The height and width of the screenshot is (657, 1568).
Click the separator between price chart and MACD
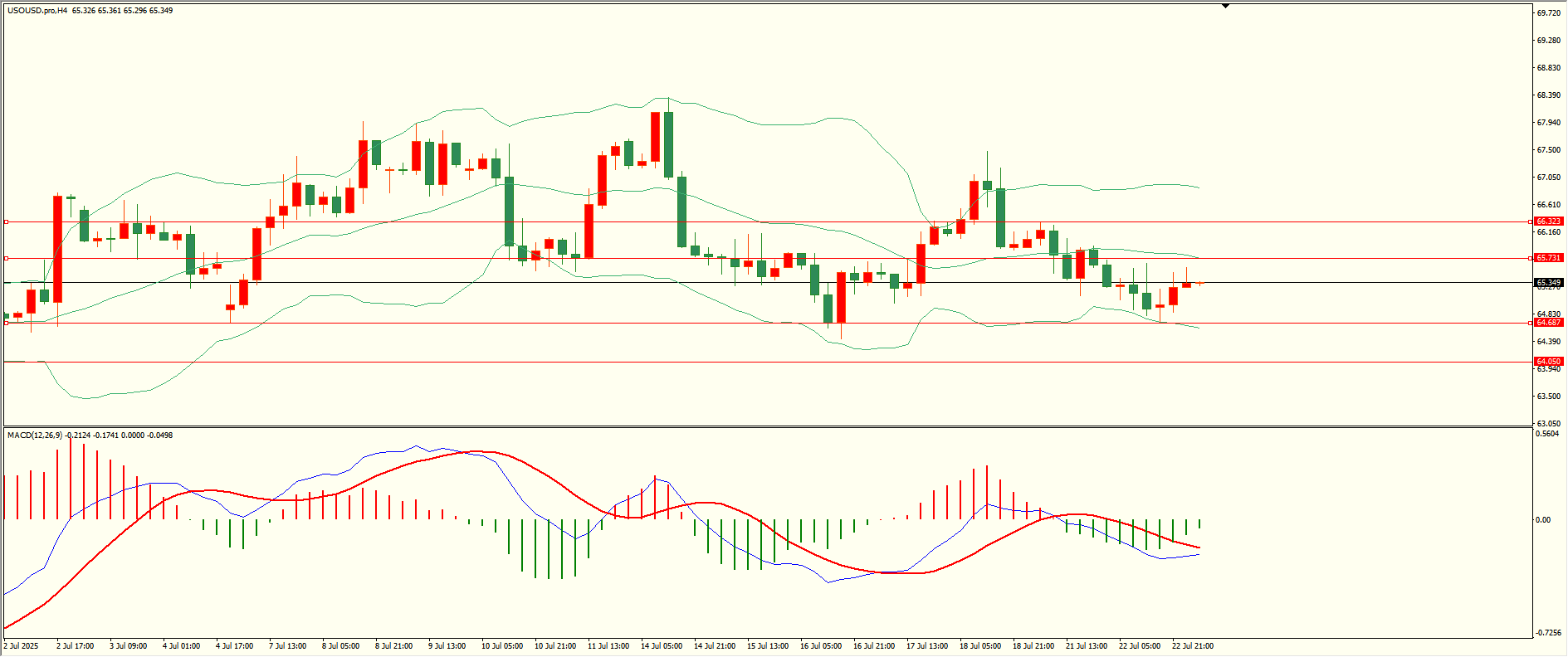coord(767,427)
